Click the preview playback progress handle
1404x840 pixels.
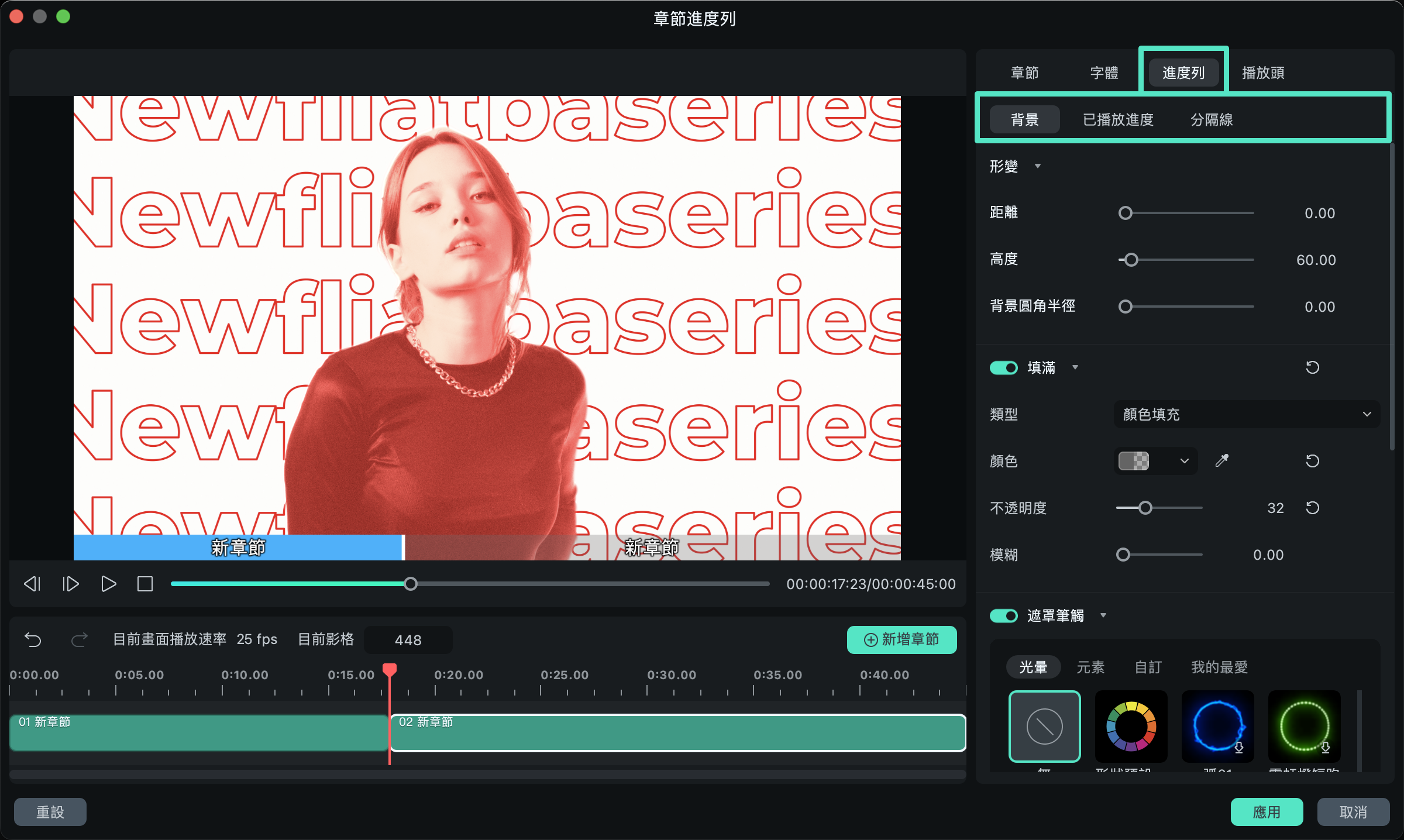[411, 584]
